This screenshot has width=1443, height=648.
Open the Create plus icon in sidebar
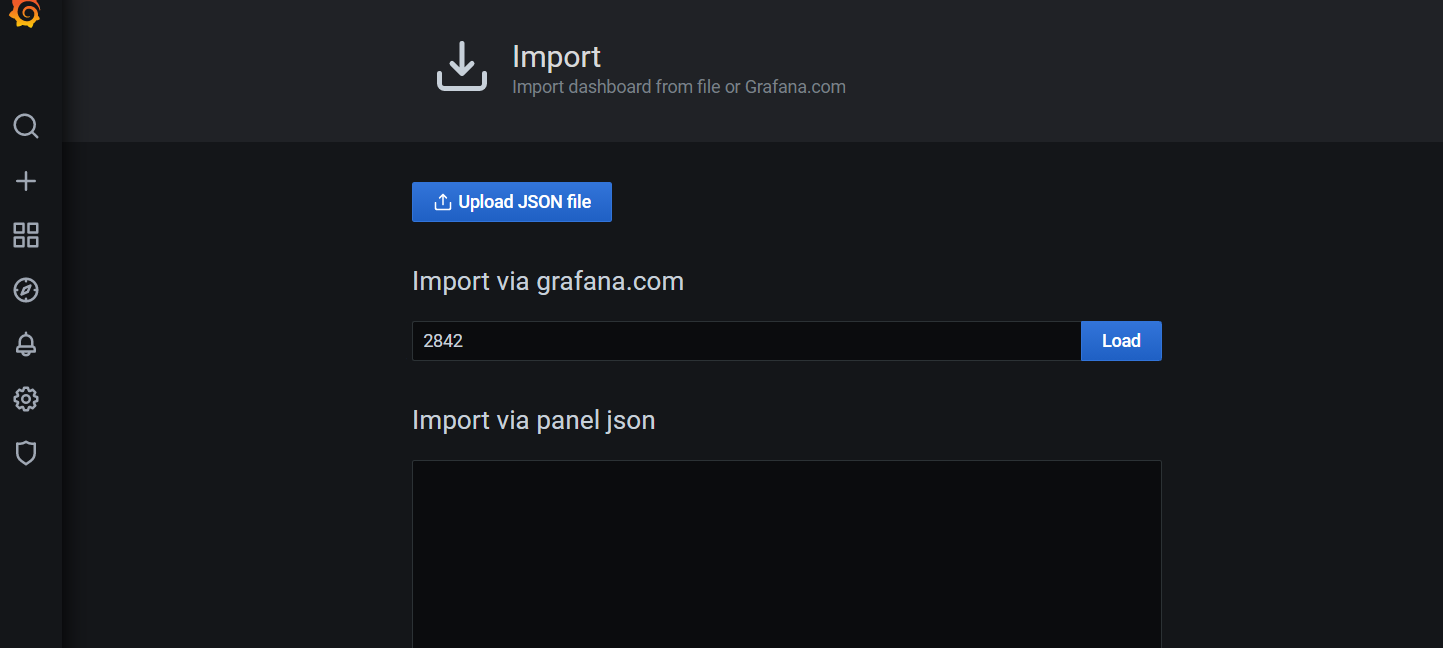[x=26, y=181]
